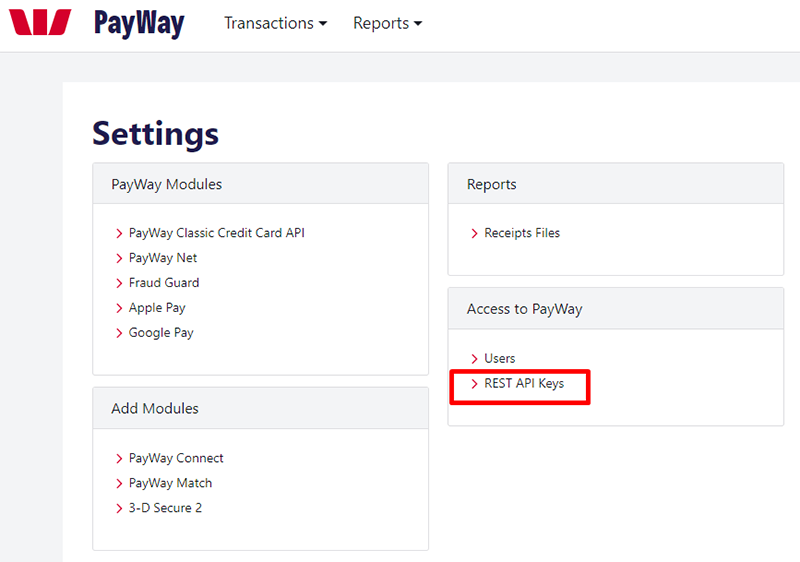Click the Settings page heading
Screen dimensions: 800x562
pyautogui.click(x=156, y=134)
